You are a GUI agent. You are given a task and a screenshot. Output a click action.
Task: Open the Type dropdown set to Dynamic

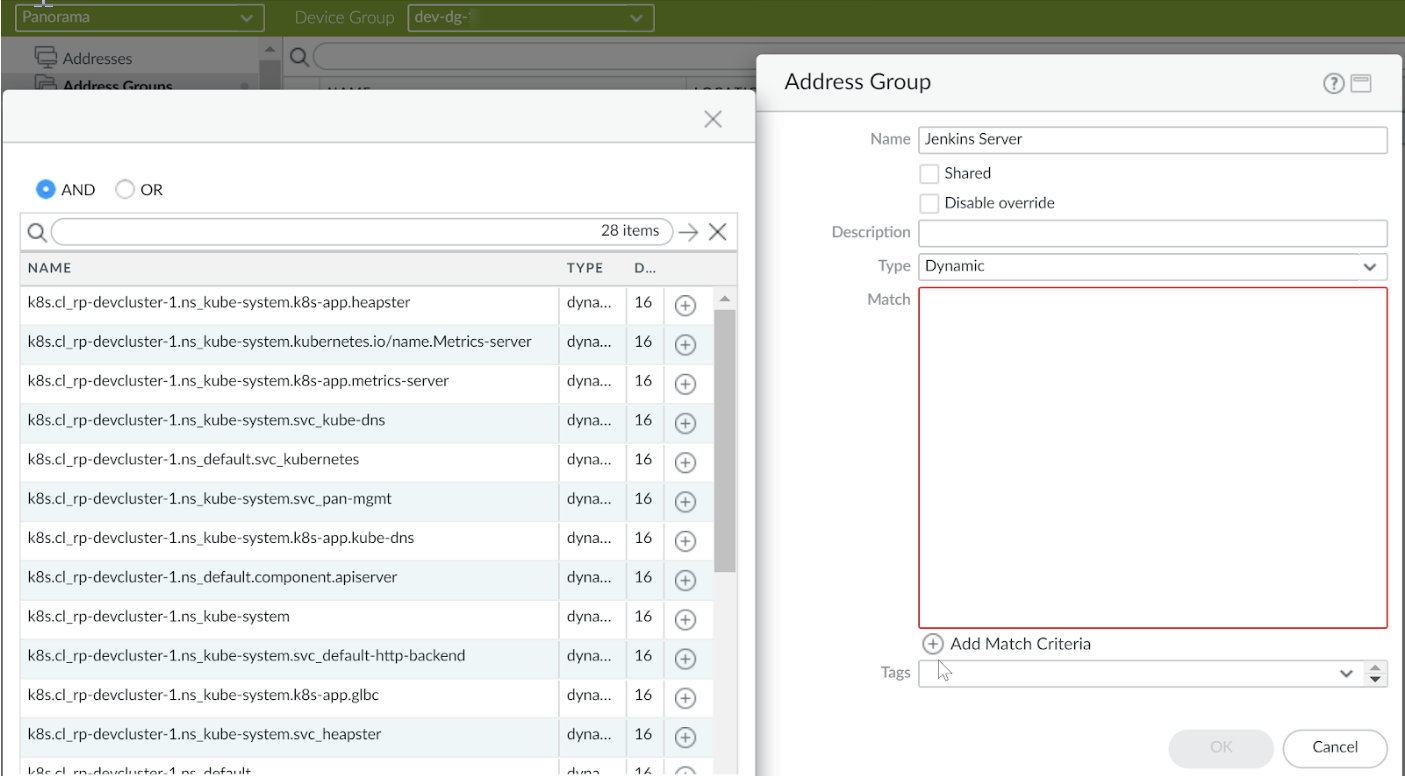[x=1152, y=267]
